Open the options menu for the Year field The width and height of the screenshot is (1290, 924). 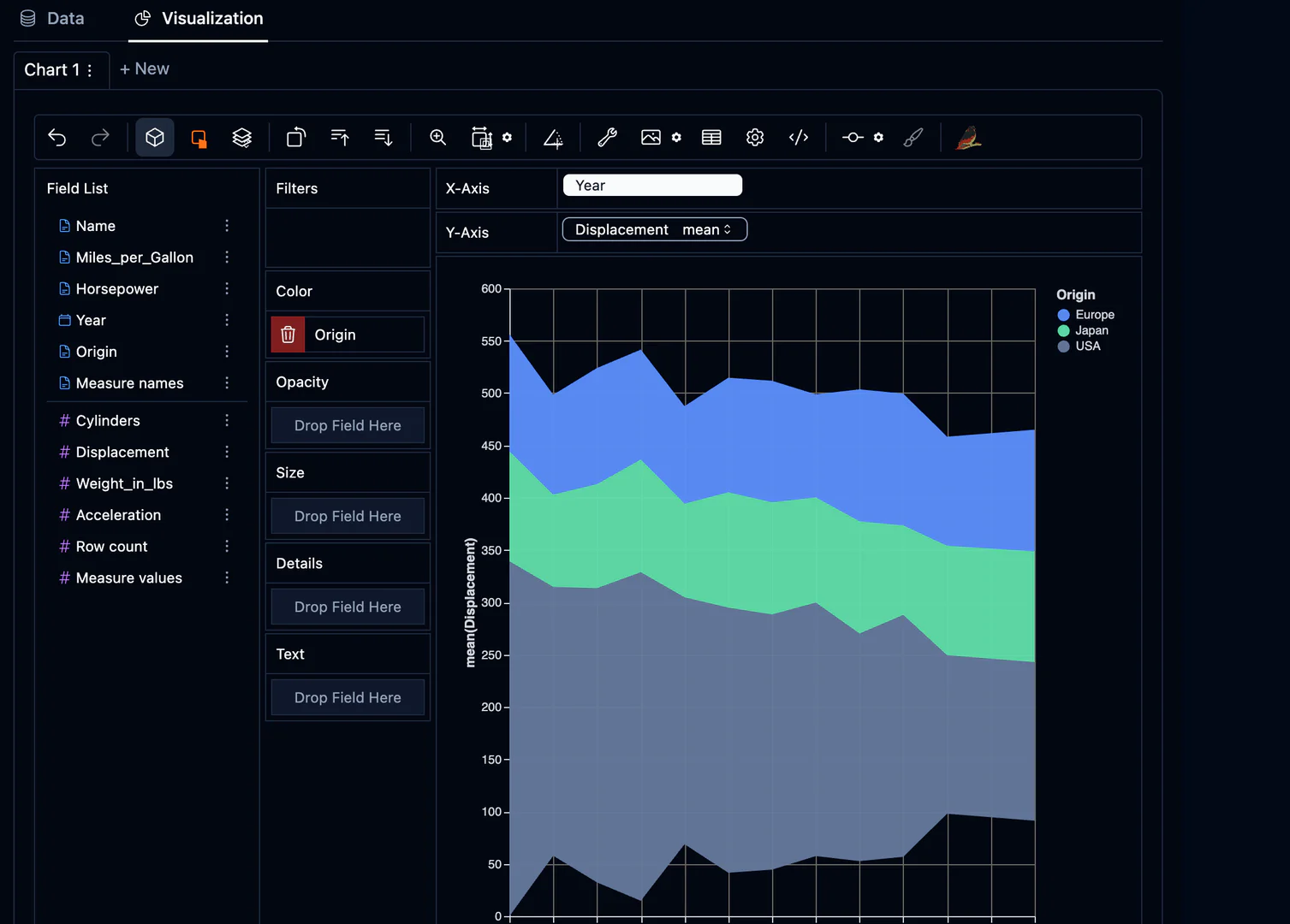[x=226, y=320]
